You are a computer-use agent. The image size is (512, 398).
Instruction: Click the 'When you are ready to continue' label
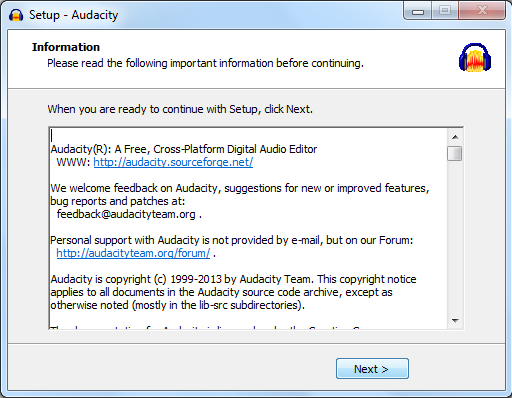(180, 109)
